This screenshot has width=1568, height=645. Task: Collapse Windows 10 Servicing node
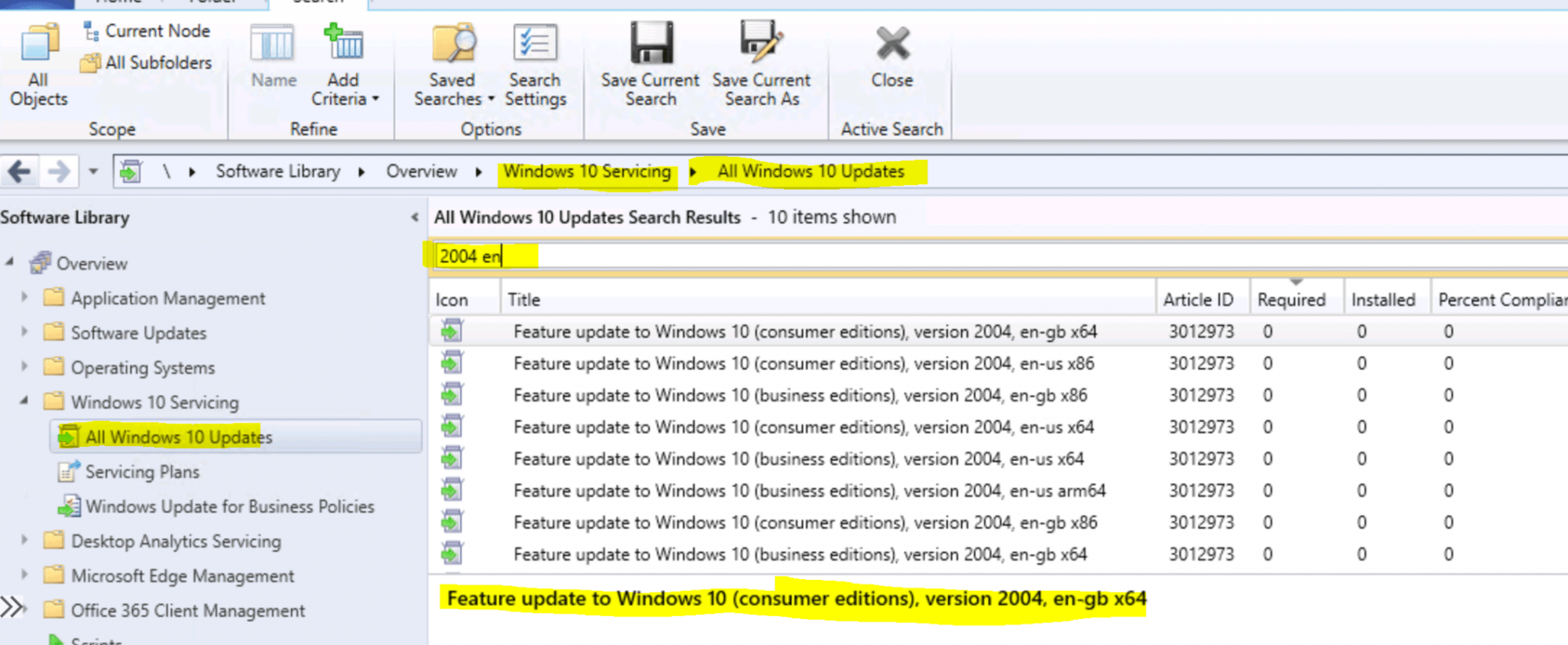click(x=24, y=400)
